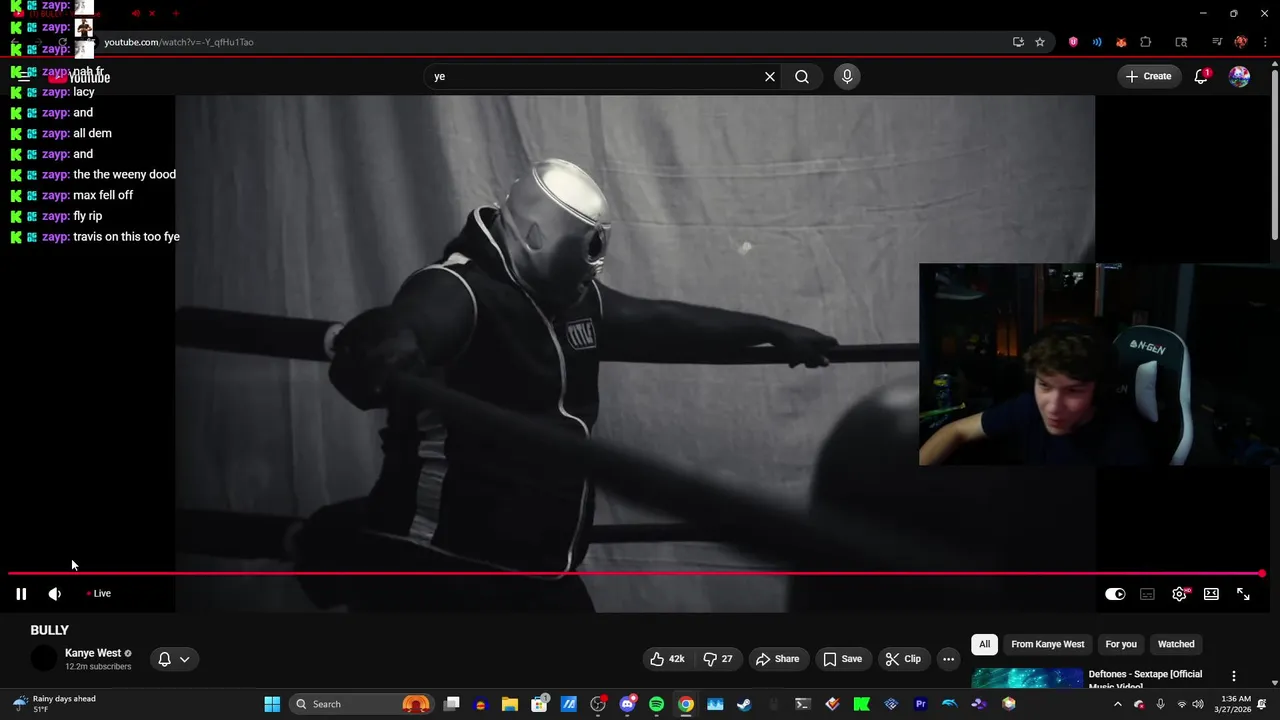Click the blue sound waves extension
The image size is (1280, 720).
pyautogui.click(x=1097, y=42)
